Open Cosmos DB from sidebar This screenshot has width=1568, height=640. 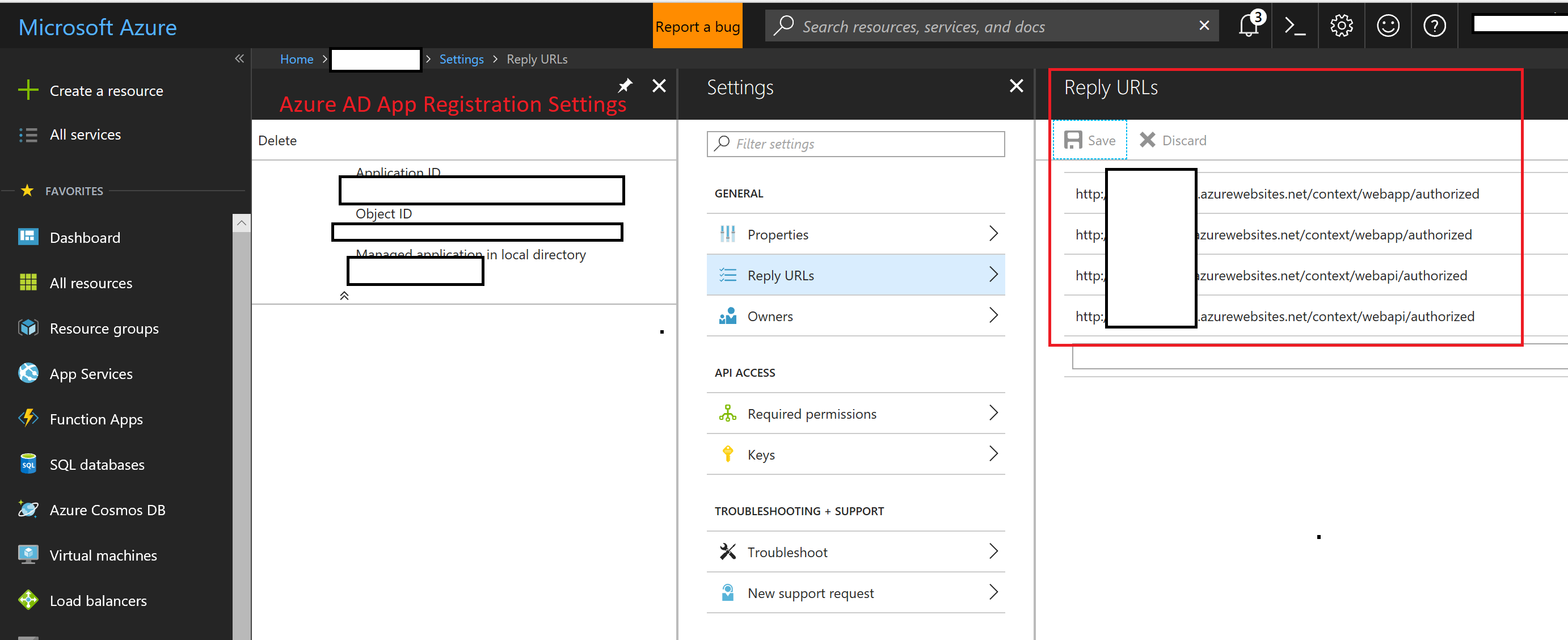click(107, 510)
